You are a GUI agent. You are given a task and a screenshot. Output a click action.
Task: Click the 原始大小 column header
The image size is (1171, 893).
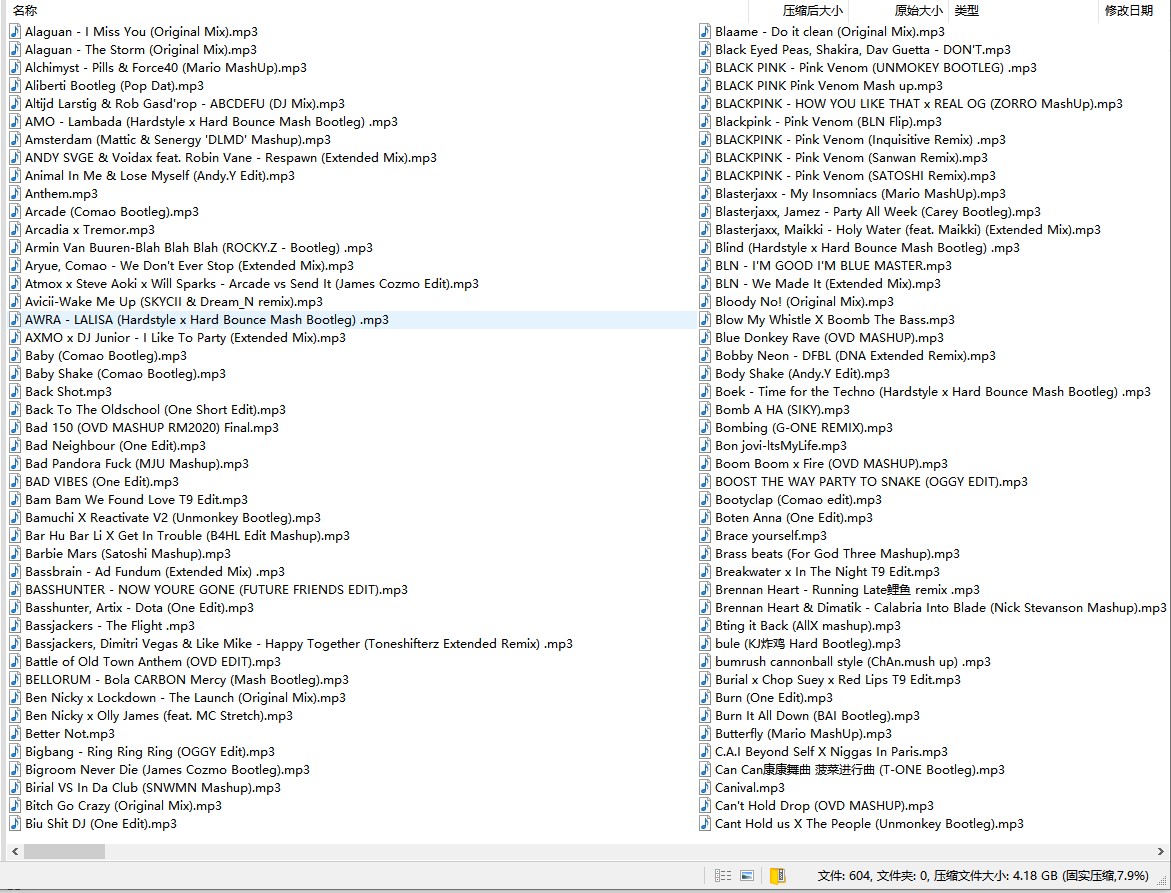[x=918, y=11]
